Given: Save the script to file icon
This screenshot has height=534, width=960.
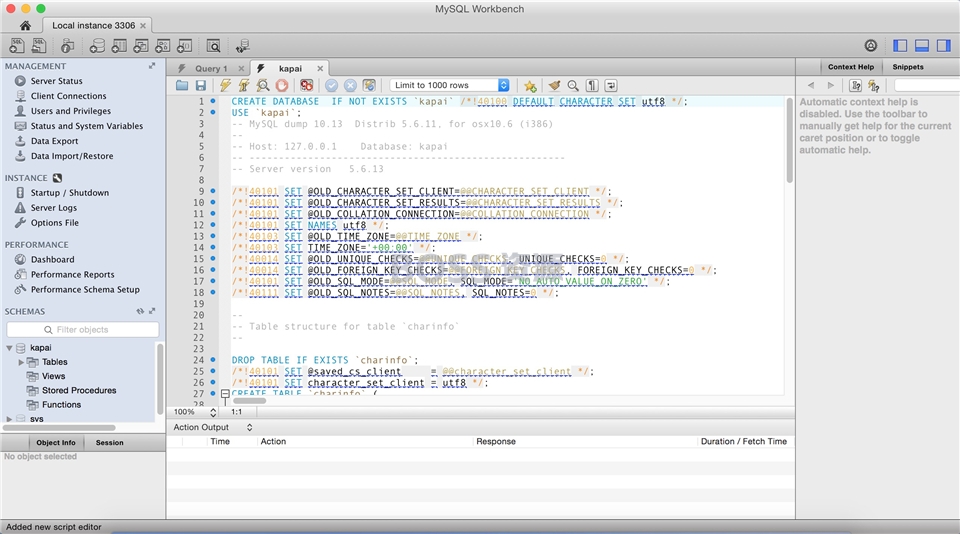Looking at the screenshot, I should tap(201, 86).
